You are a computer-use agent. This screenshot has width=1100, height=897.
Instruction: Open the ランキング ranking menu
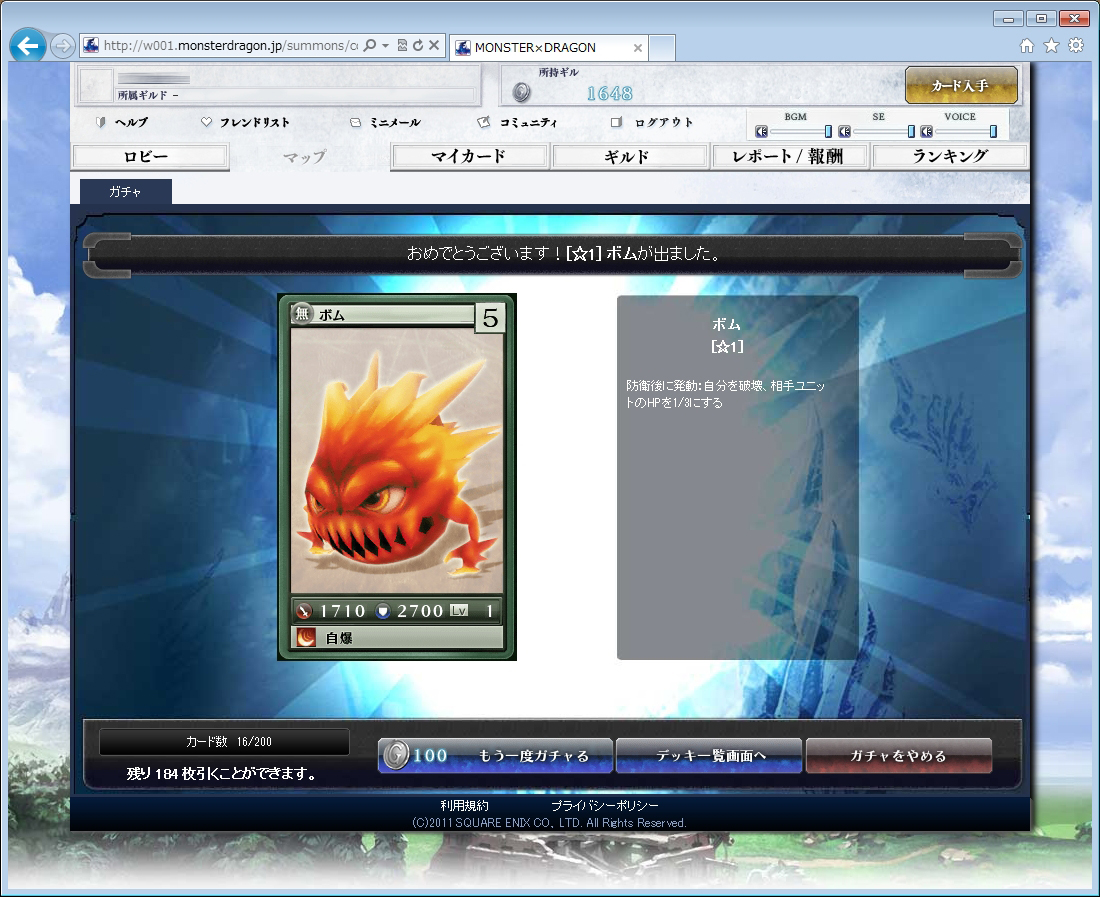pyautogui.click(x=950, y=156)
